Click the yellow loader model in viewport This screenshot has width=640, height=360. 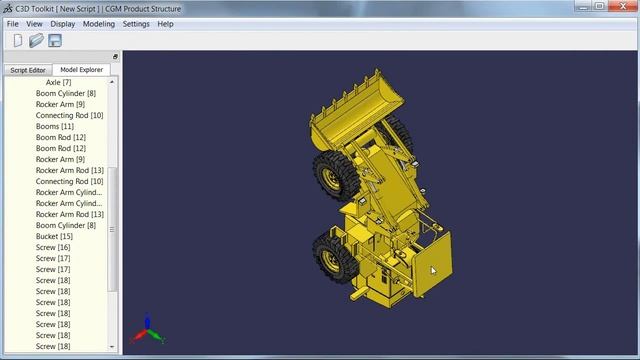click(x=382, y=188)
